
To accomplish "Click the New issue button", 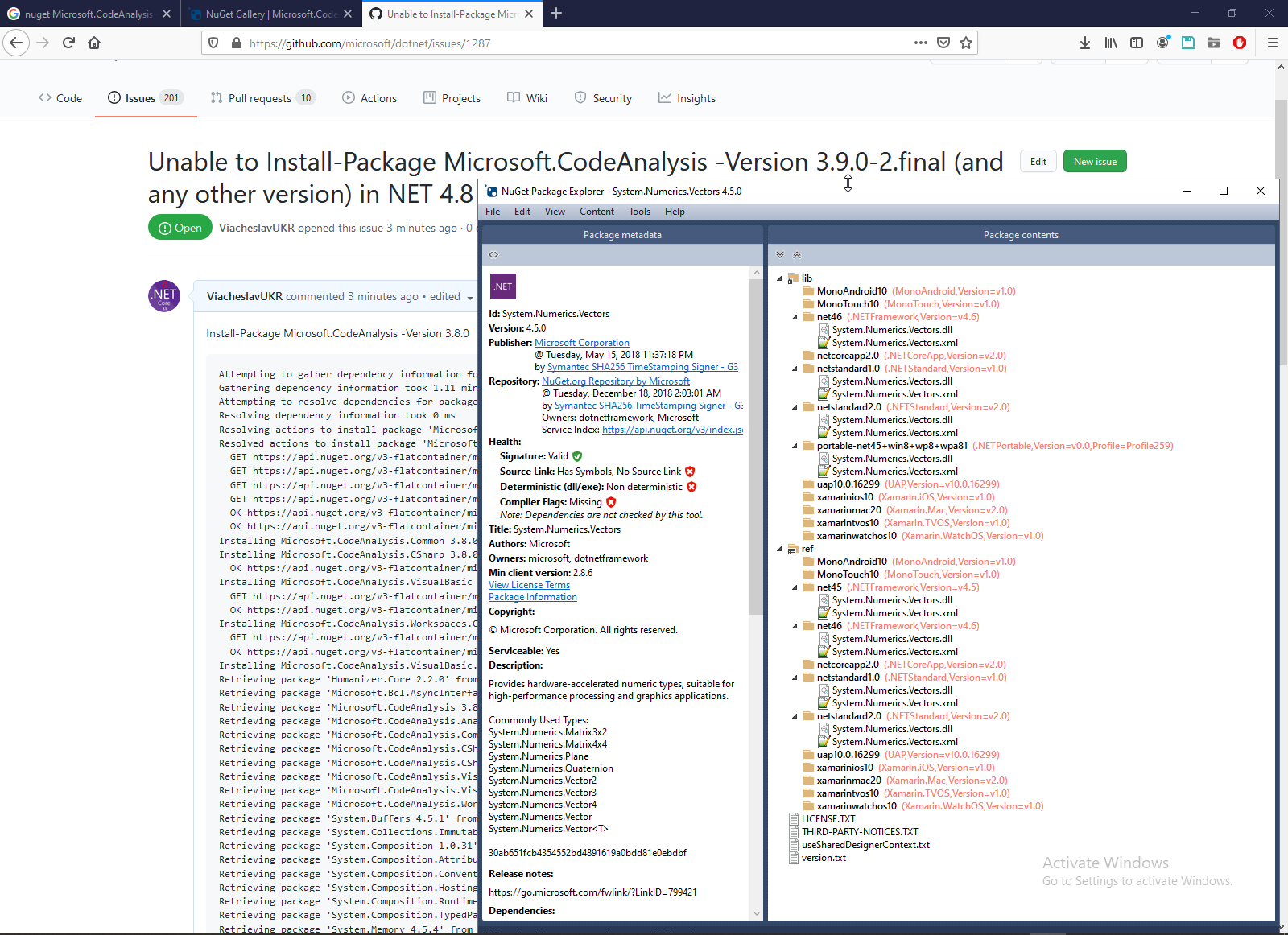I will 1095,162.
